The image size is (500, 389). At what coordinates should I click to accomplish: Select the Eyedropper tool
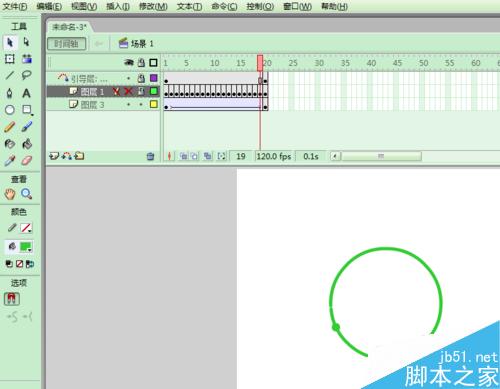tap(10, 161)
